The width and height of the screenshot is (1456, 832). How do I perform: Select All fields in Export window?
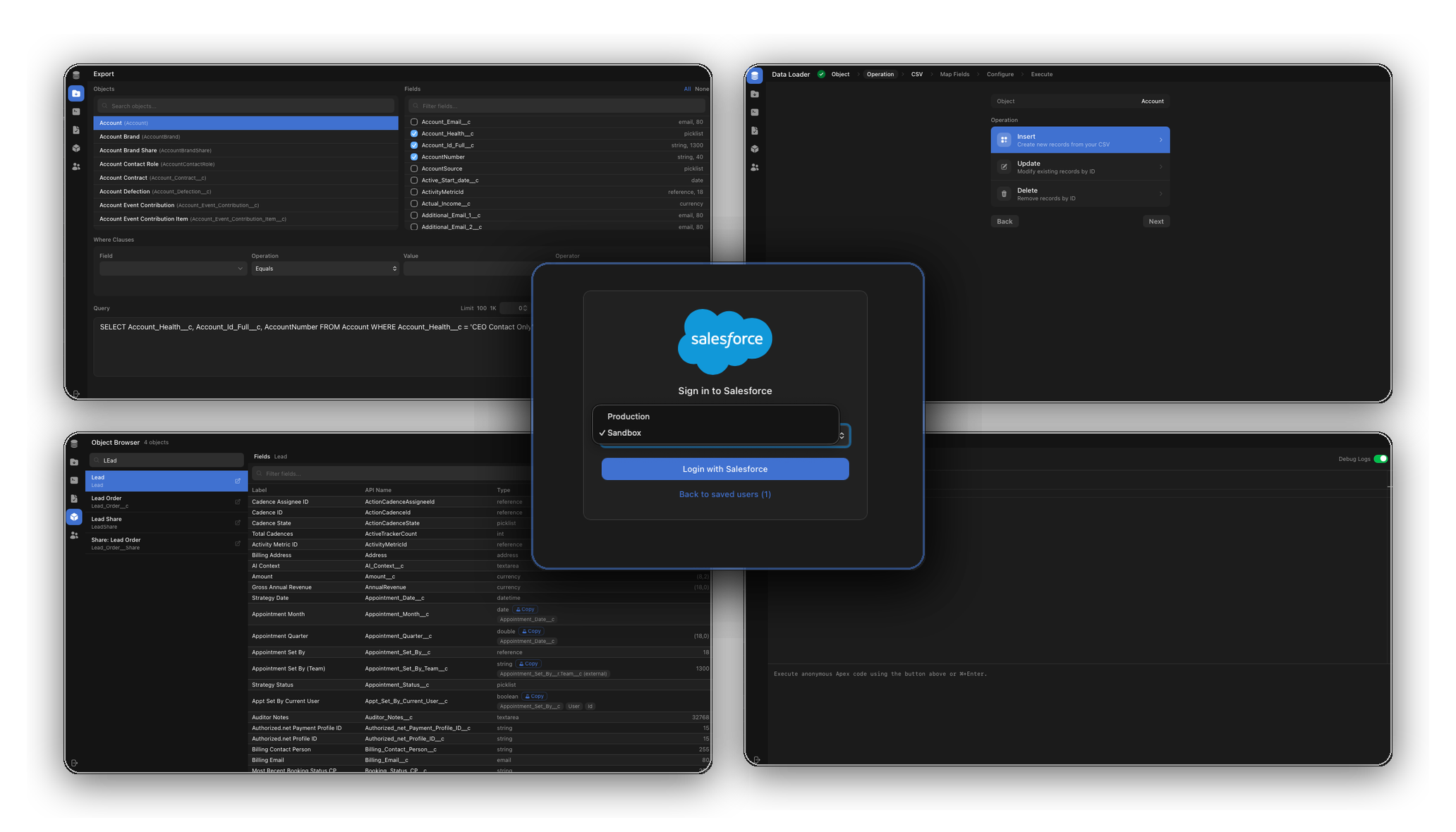(x=687, y=89)
